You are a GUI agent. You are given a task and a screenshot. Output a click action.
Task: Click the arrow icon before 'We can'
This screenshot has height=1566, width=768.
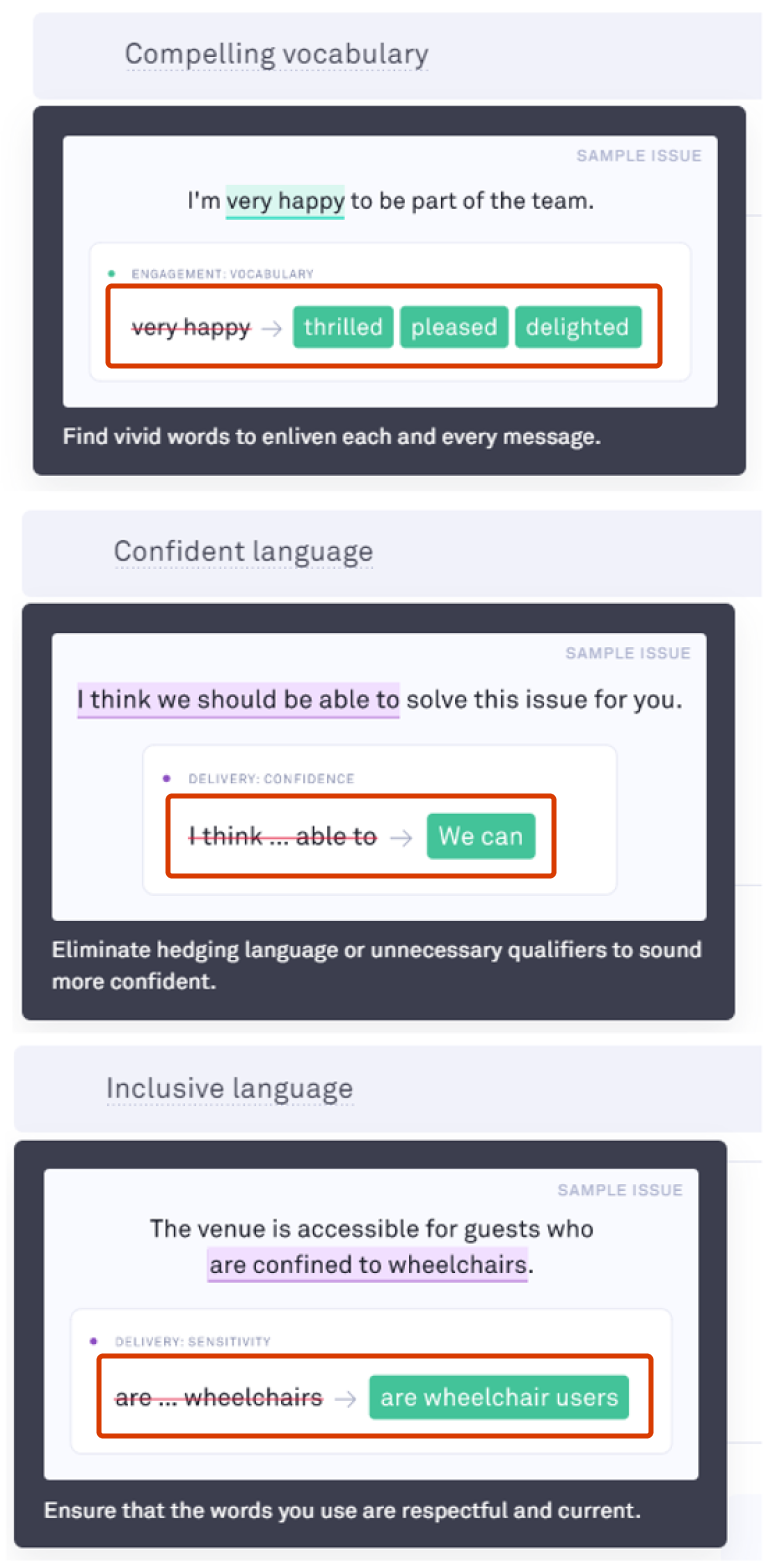click(401, 837)
